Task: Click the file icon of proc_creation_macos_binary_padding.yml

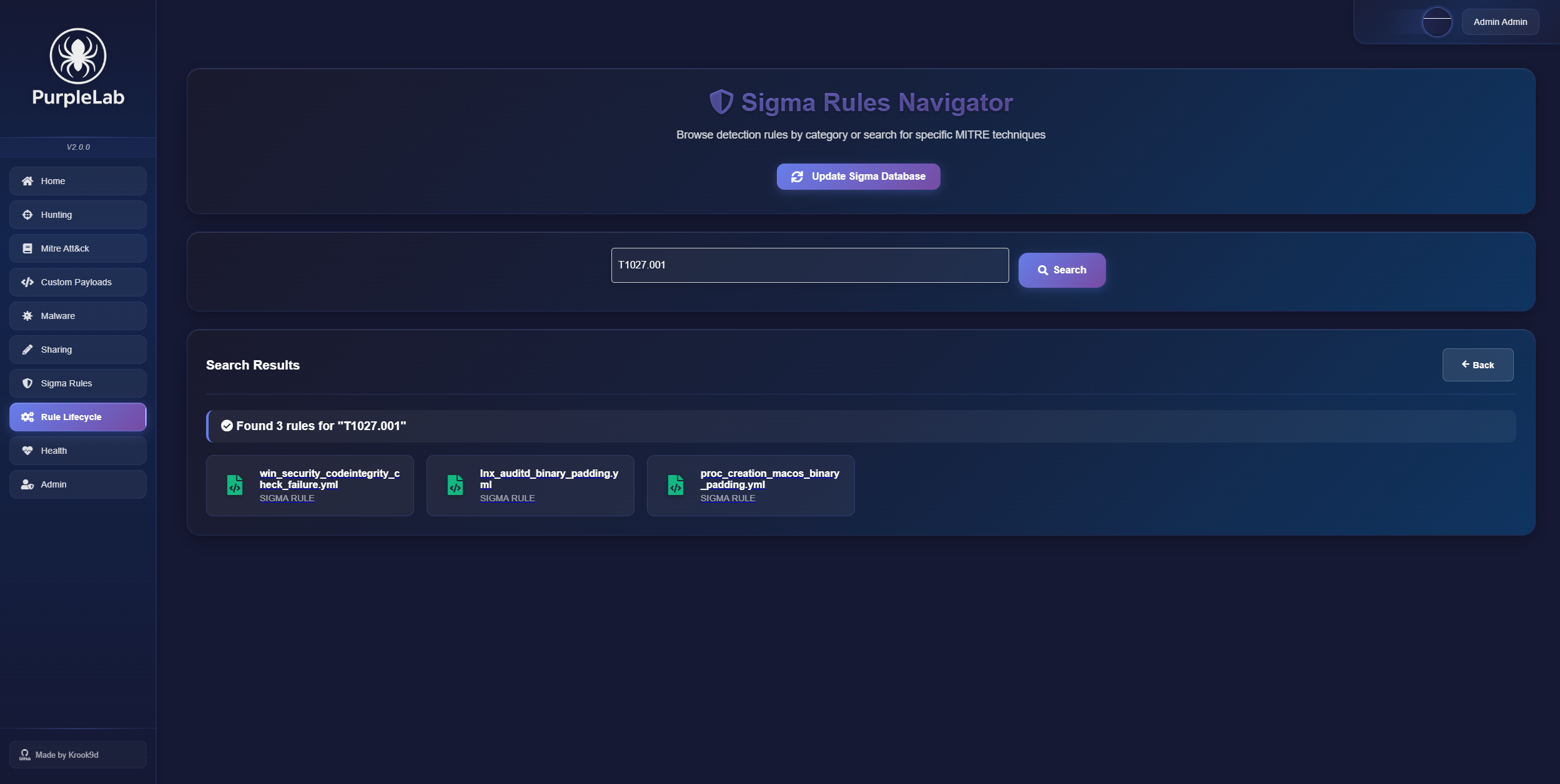Action: tap(676, 485)
